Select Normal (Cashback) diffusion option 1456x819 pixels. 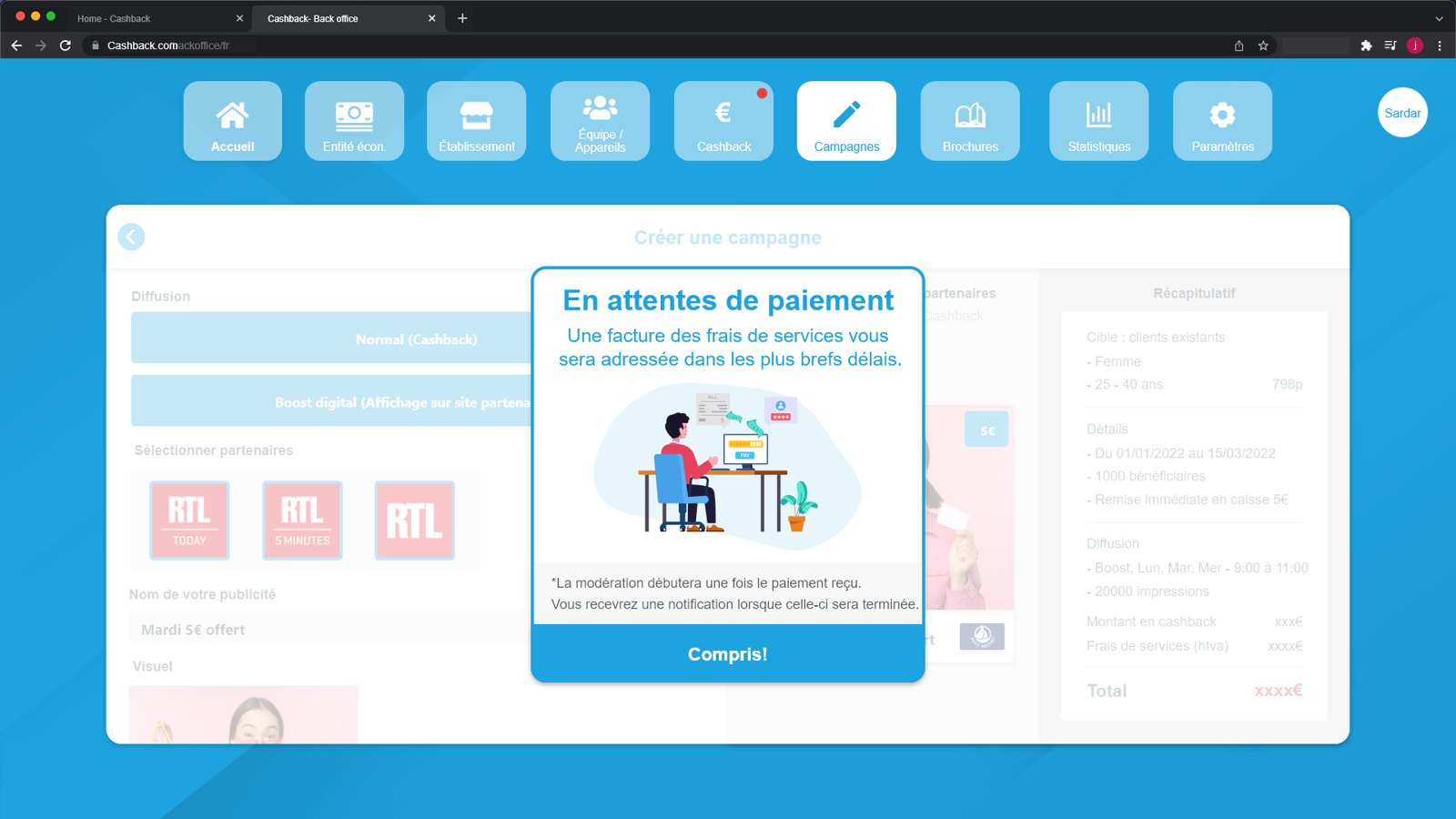coord(332,339)
